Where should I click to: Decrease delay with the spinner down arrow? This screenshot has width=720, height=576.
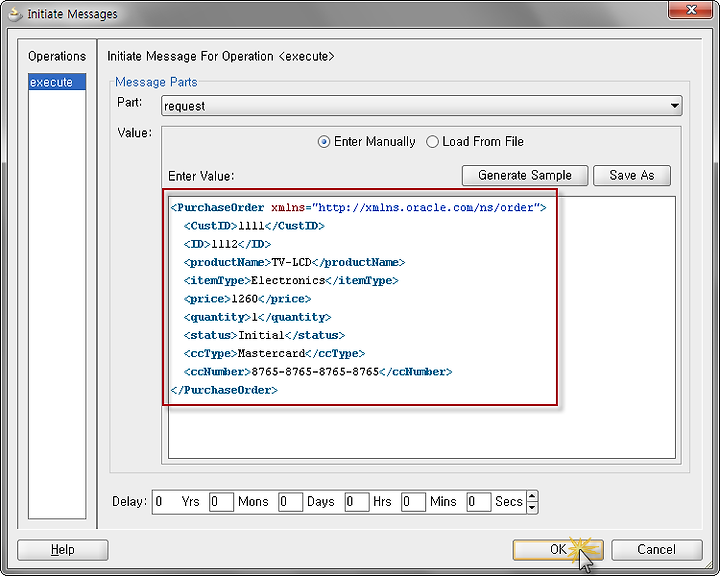coord(532,508)
